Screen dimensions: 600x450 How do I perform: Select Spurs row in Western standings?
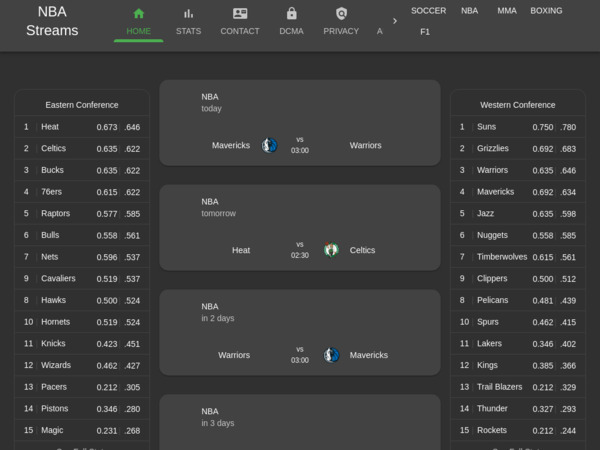click(518, 322)
